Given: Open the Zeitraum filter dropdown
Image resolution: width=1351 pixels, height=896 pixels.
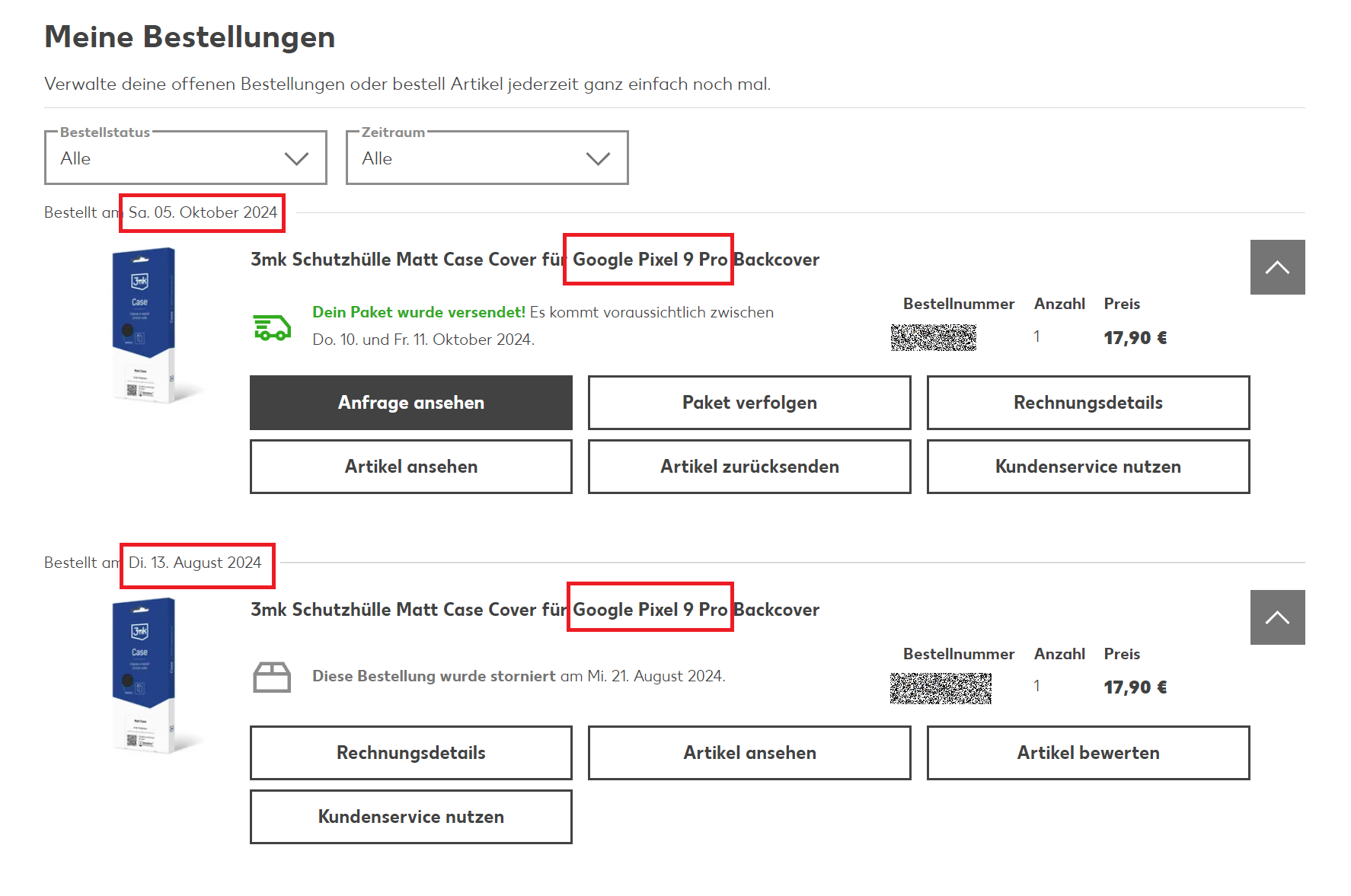Looking at the screenshot, I should click(487, 158).
